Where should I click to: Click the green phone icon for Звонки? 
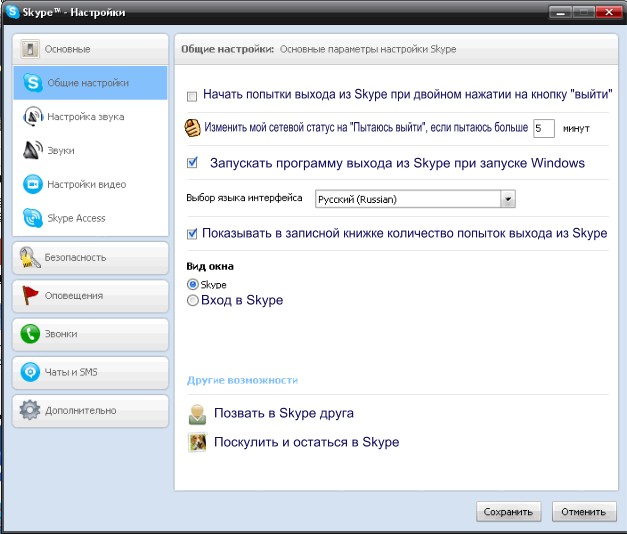(x=30, y=334)
